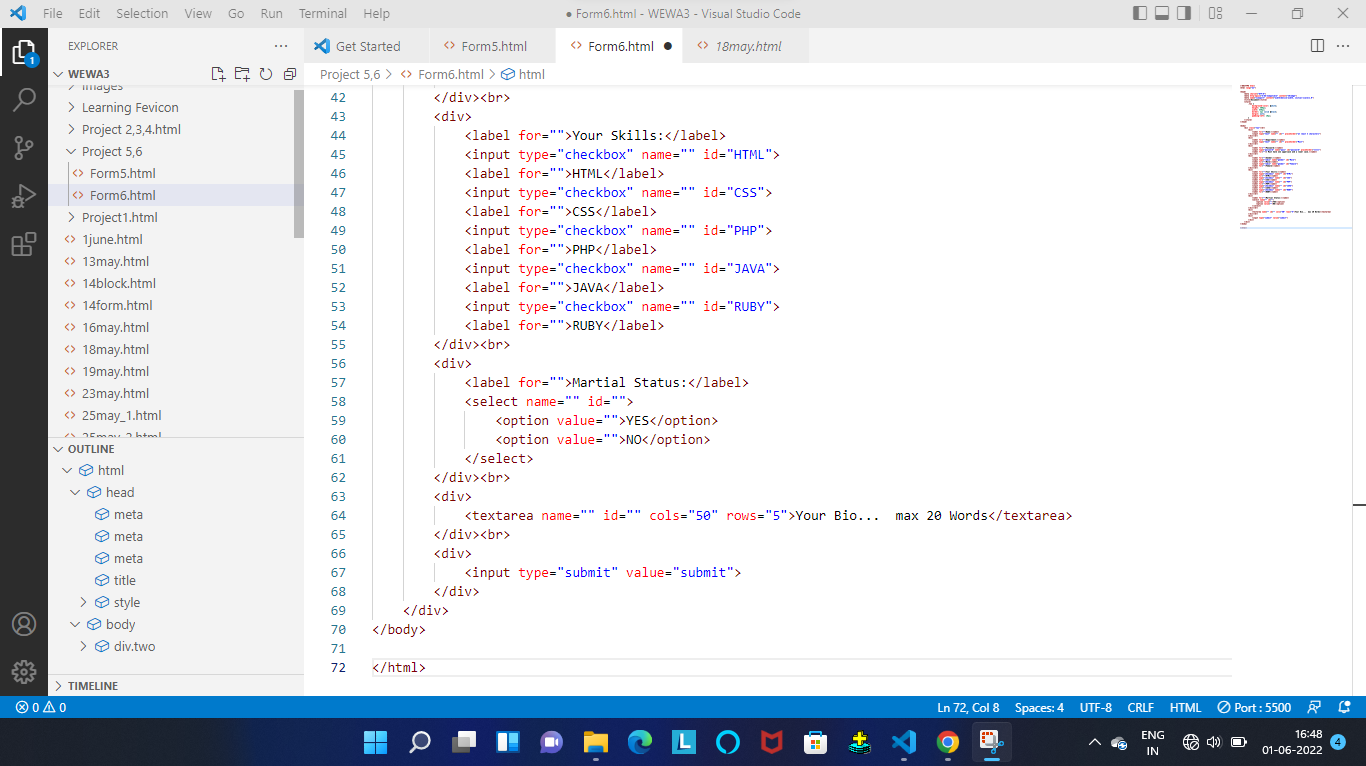Click New File icon in WEWA3 header

(x=218, y=74)
